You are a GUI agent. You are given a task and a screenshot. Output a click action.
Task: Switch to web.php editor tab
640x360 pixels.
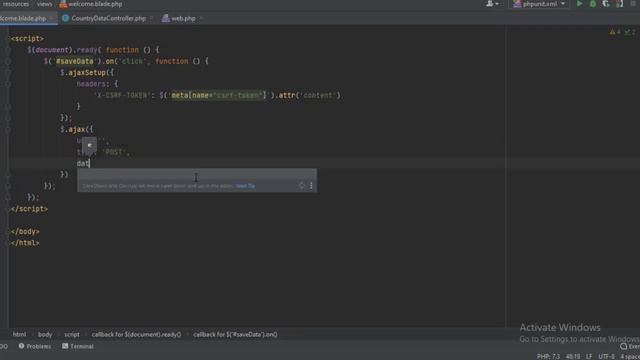[x=183, y=18]
